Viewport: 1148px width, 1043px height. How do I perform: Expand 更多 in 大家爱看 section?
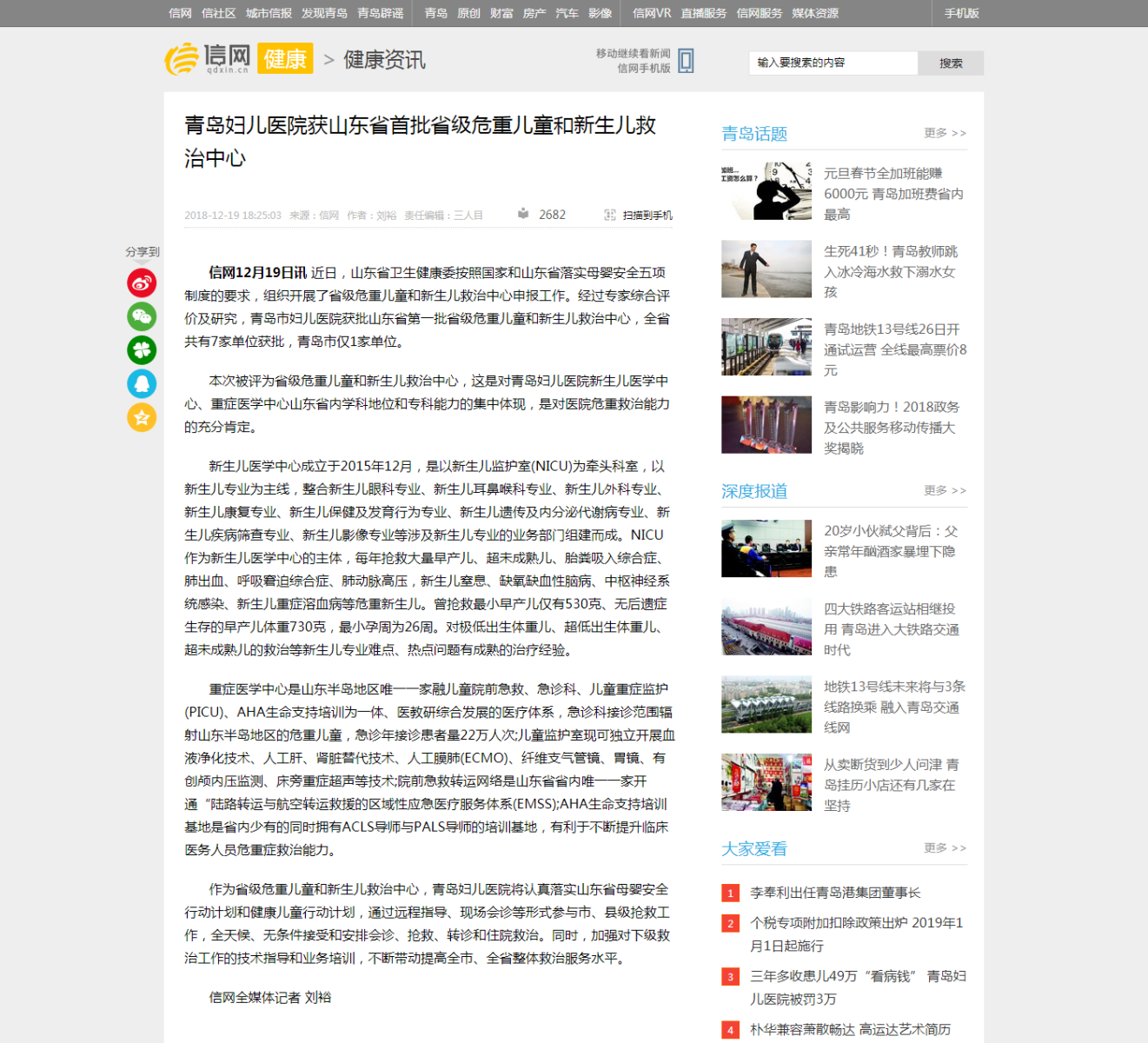pyautogui.click(x=945, y=847)
